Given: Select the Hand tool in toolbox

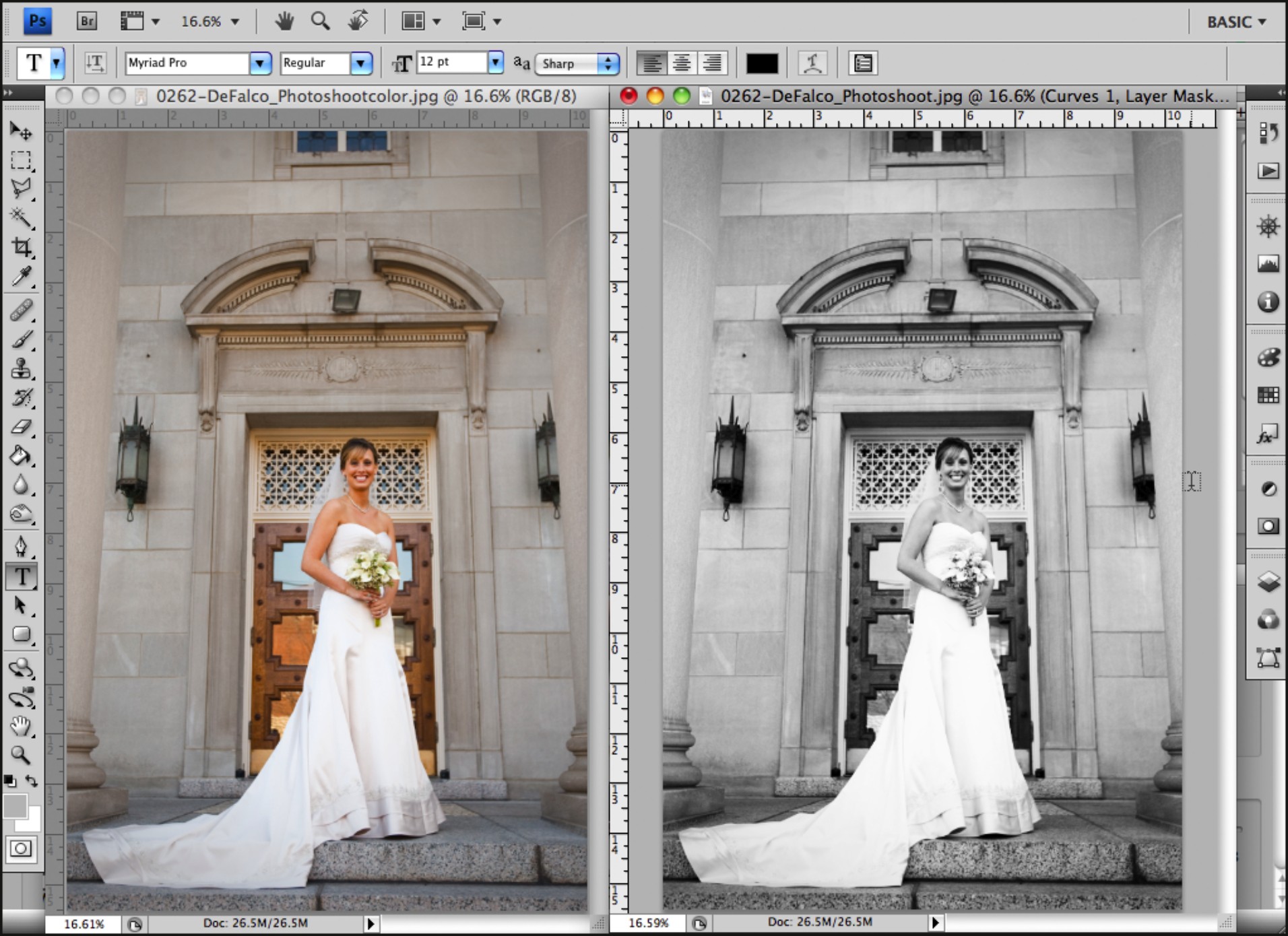Looking at the screenshot, I should tap(21, 726).
